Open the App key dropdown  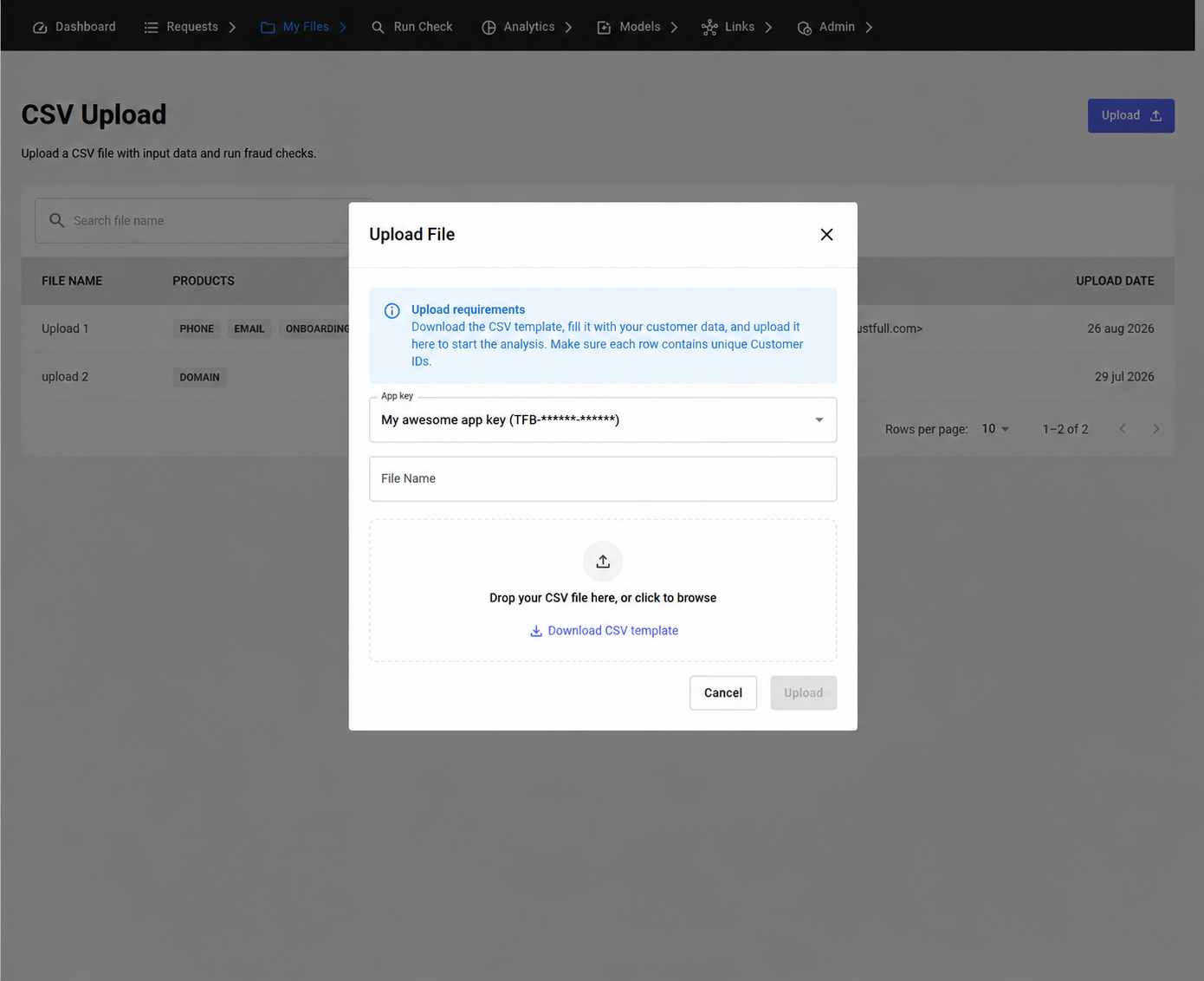click(x=603, y=419)
